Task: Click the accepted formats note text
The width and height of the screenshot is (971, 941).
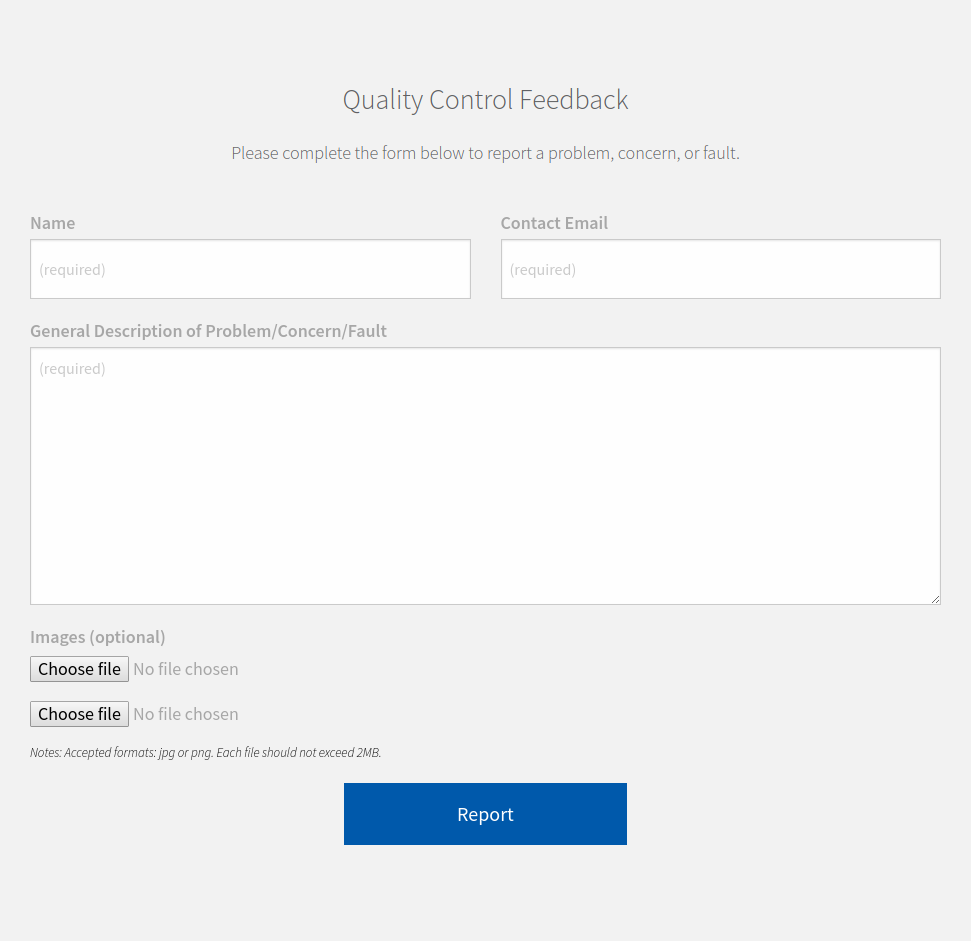Action: coord(205,752)
